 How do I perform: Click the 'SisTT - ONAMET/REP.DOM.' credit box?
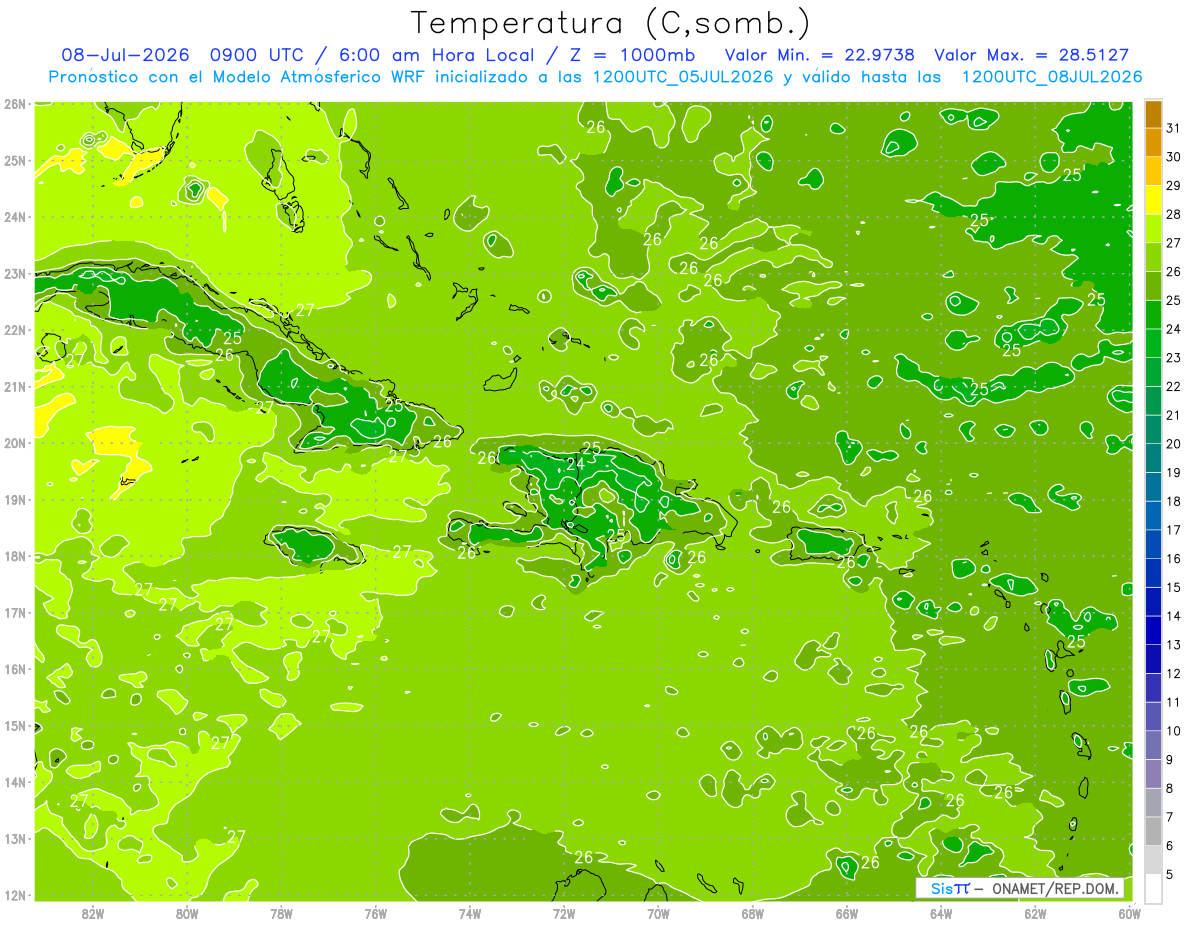pos(1020,888)
